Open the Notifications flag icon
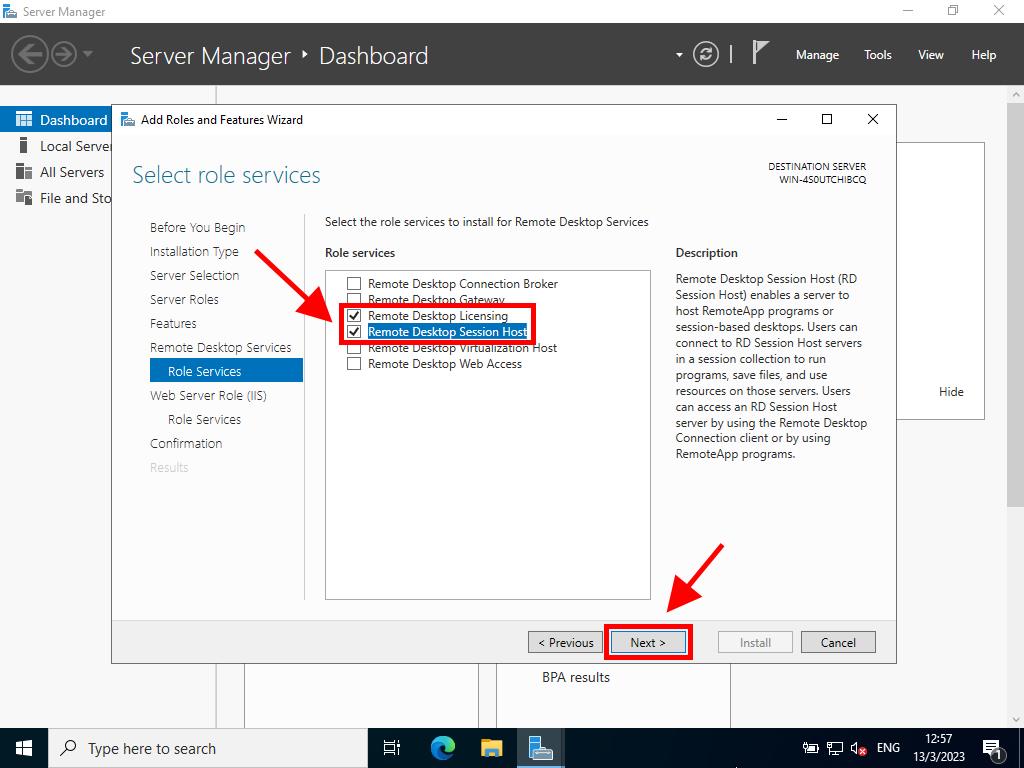 click(760, 52)
